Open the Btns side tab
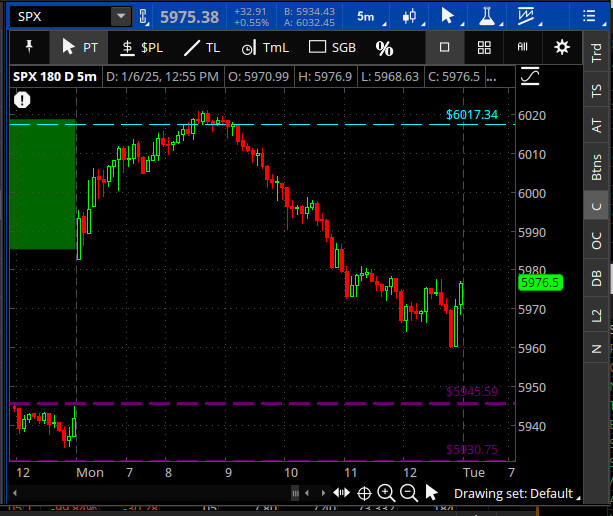Viewport: 613px width, 516px height. 597,165
